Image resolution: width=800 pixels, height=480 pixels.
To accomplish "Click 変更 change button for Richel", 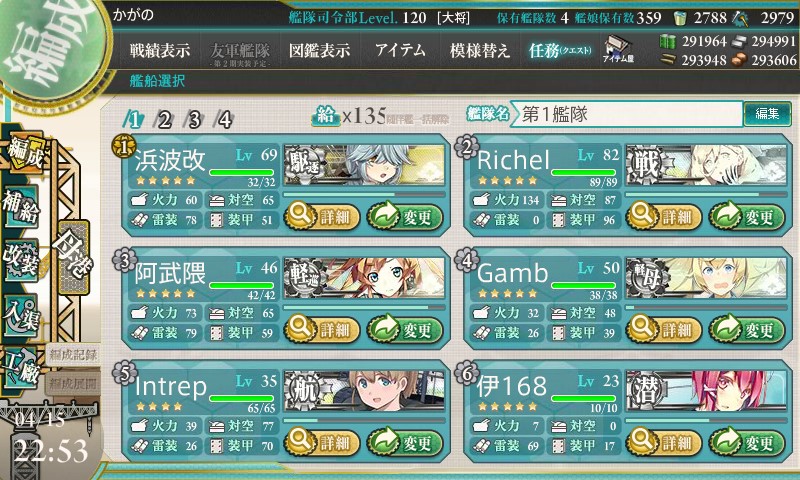I will (x=747, y=216).
